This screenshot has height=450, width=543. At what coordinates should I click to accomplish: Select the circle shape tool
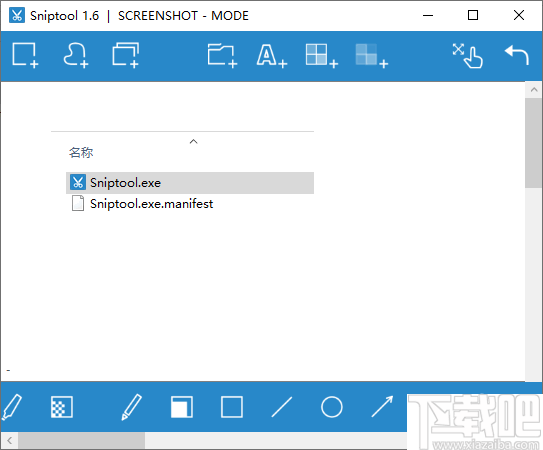332,407
